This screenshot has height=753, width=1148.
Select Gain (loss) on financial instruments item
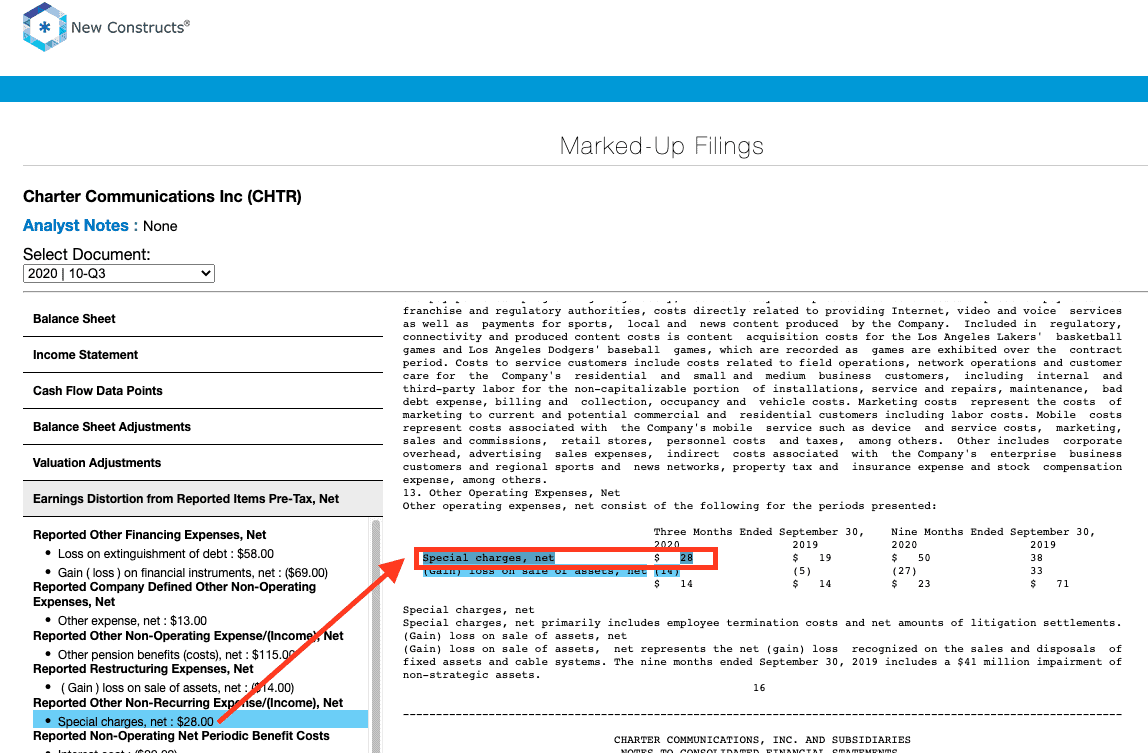pos(193,573)
